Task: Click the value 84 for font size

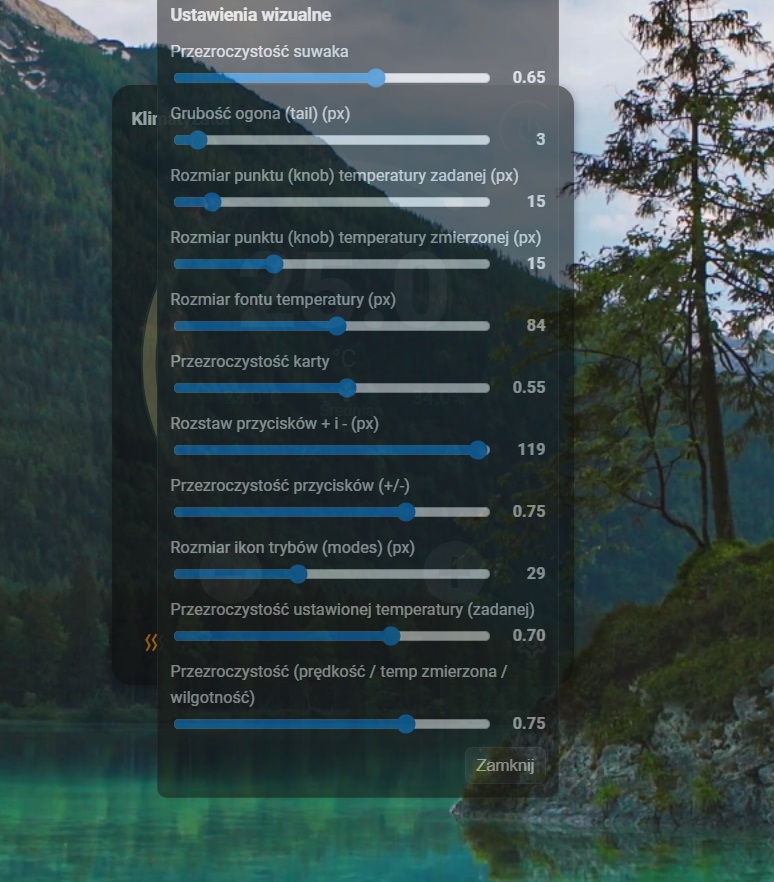Action: (x=536, y=325)
